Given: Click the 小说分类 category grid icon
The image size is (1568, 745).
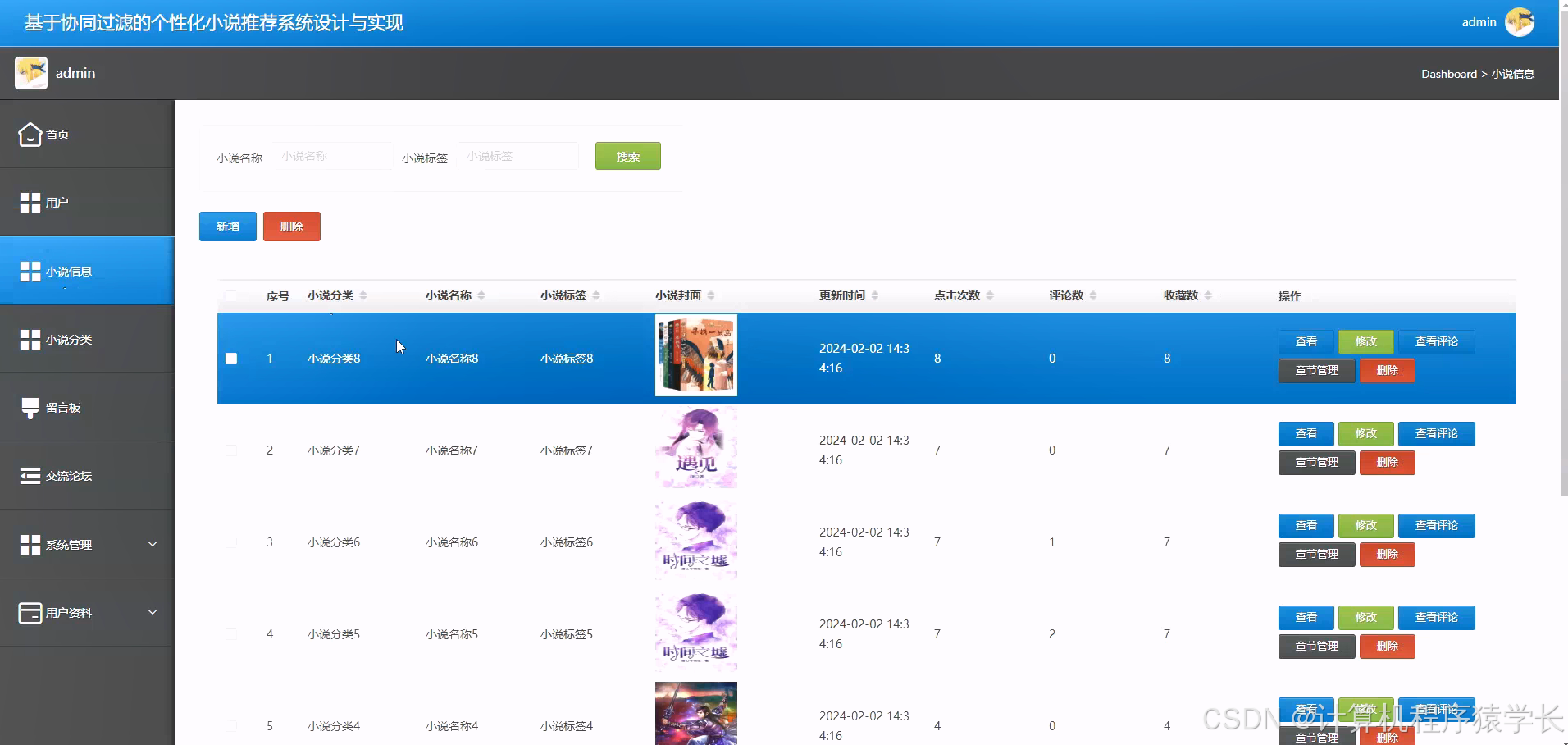Looking at the screenshot, I should click(x=30, y=339).
